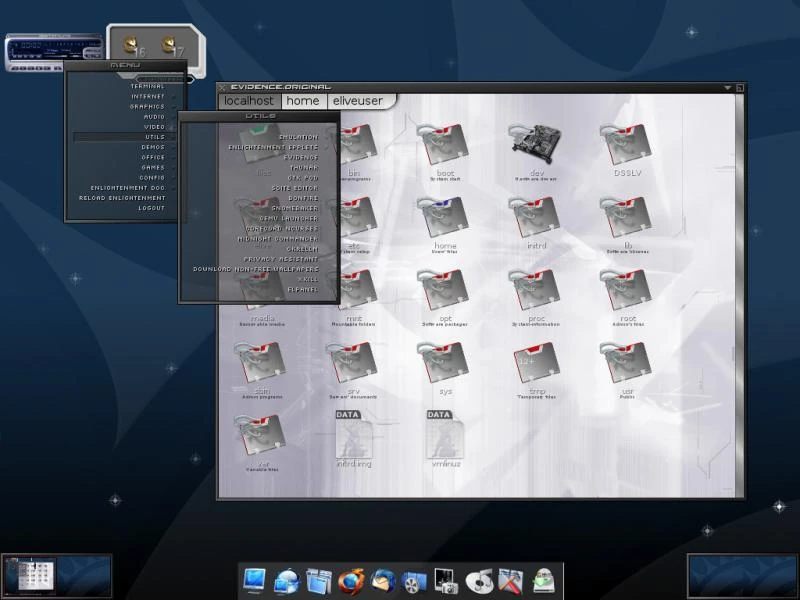Launch Thunderbird mail from the dock
The width and height of the screenshot is (800, 600).
pos(383,580)
